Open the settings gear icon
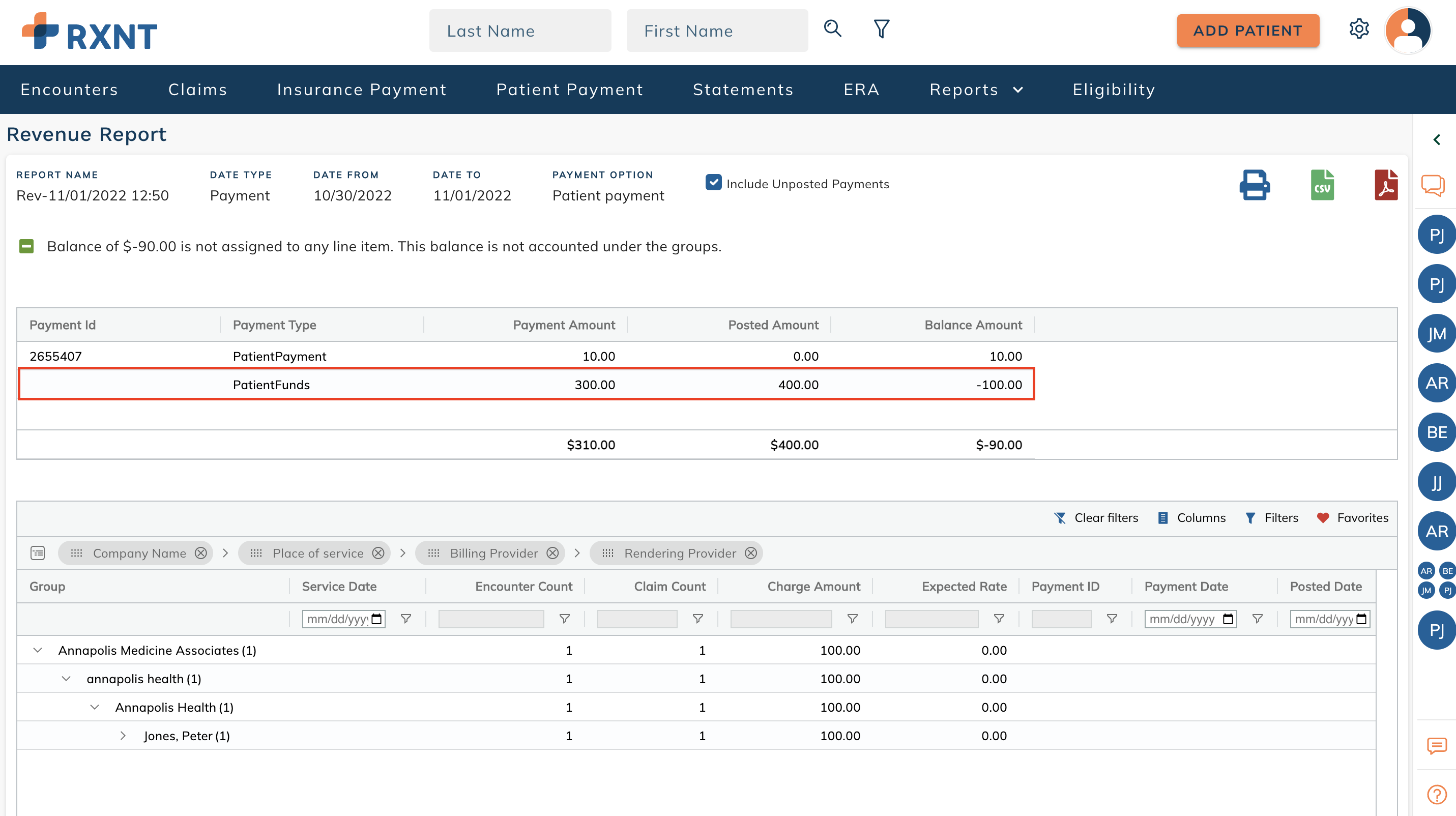This screenshot has height=816, width=1456. point(1359,29)
